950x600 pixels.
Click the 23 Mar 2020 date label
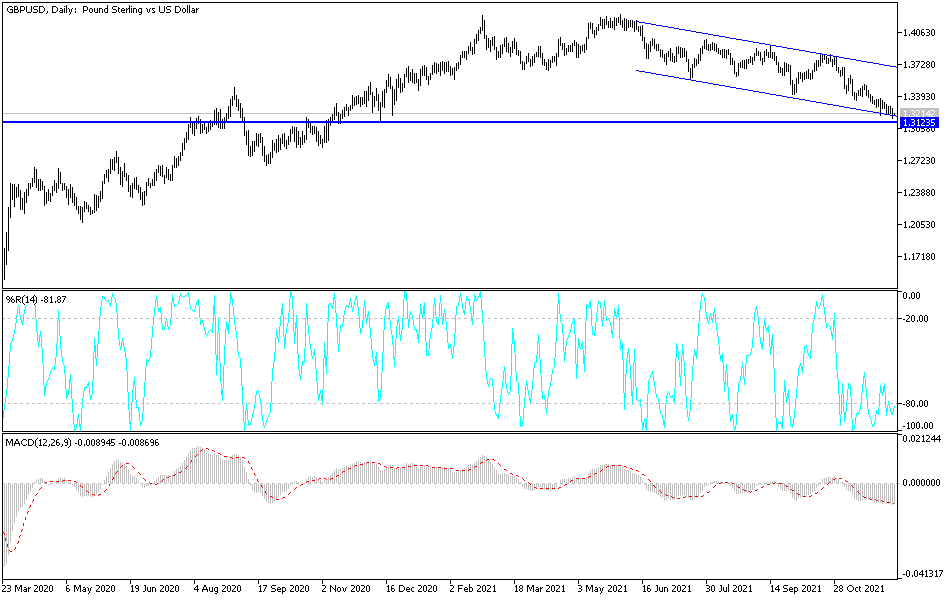point(27,588)
